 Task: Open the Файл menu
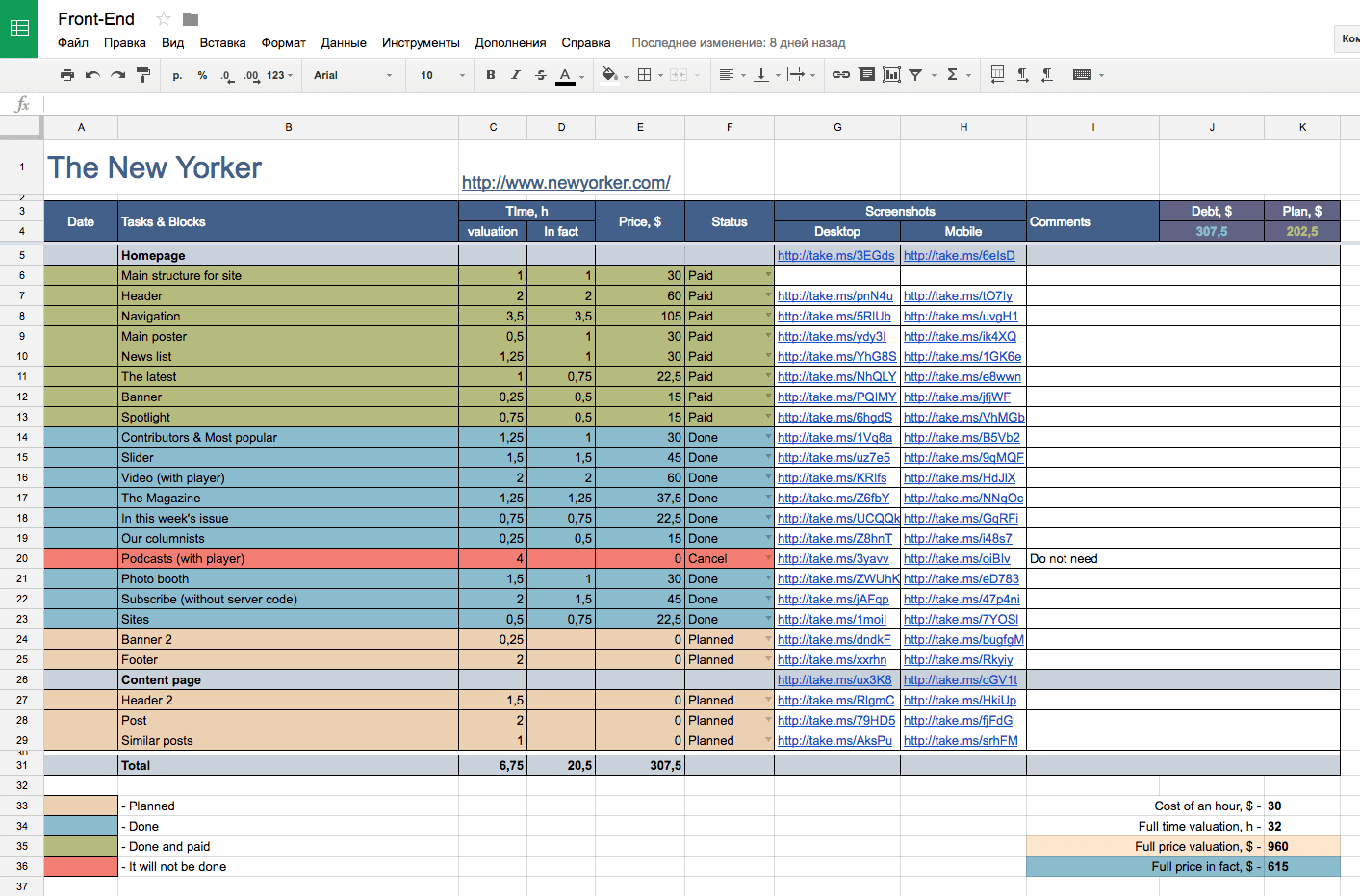click(x=72, y=43)
